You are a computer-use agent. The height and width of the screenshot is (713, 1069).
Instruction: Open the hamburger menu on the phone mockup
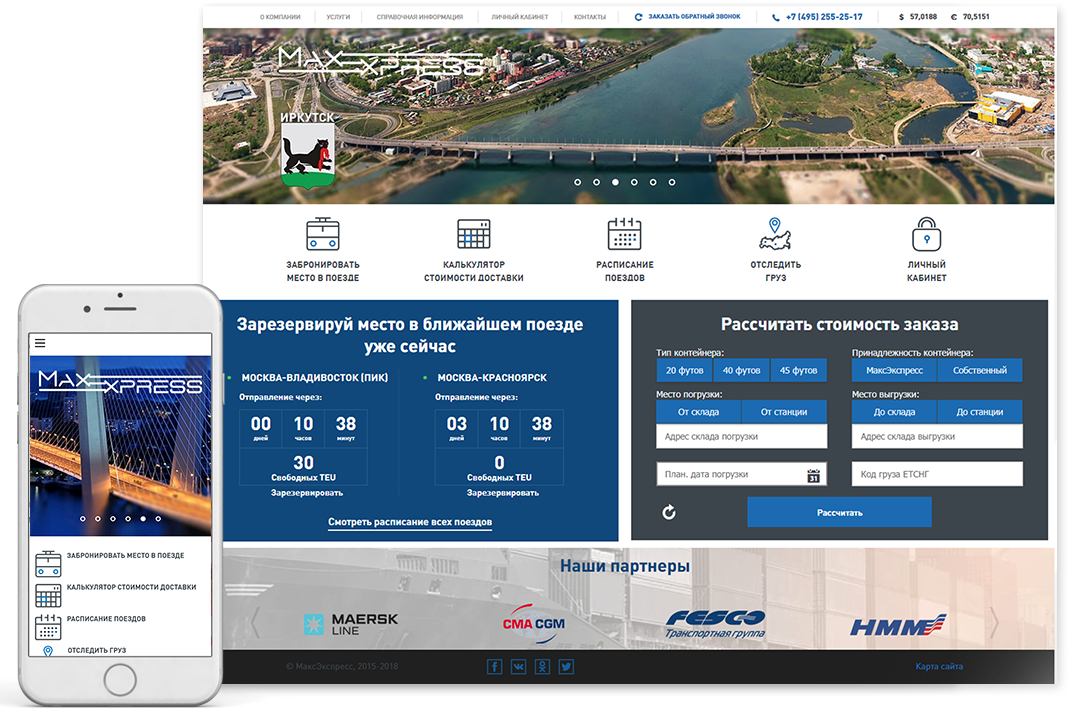click(40, 343)
